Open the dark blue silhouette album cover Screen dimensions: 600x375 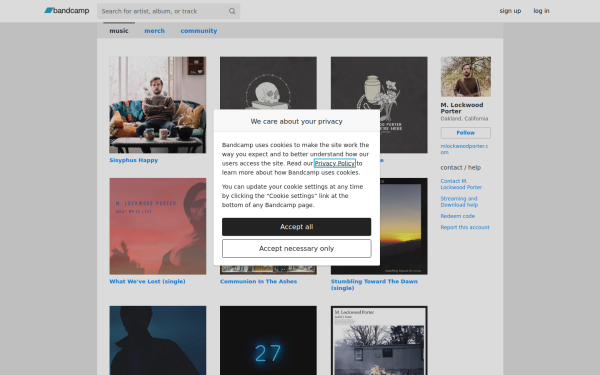click(158, 341)
